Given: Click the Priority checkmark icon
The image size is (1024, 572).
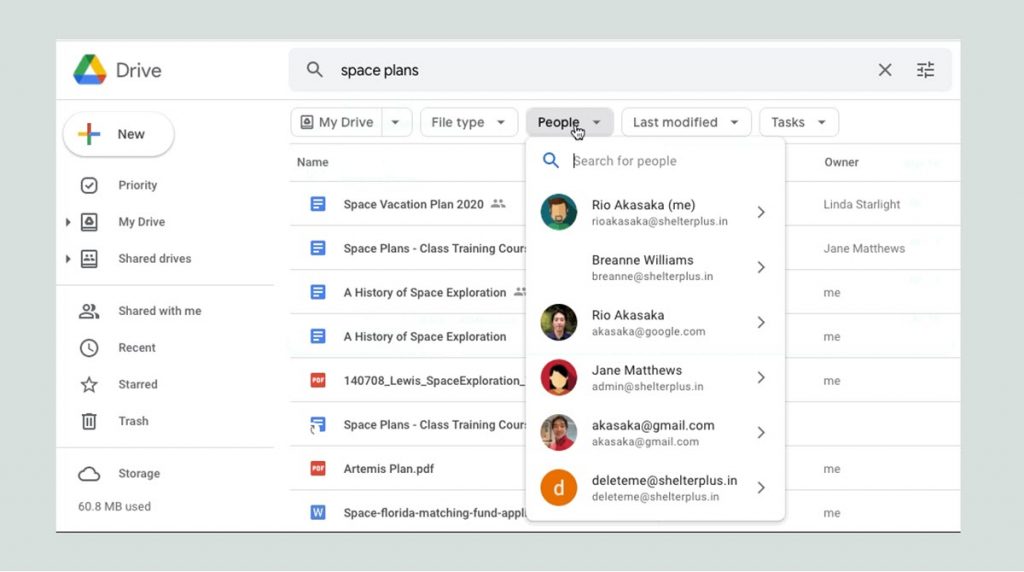Looking at the screenshot, I should (89, 185).
